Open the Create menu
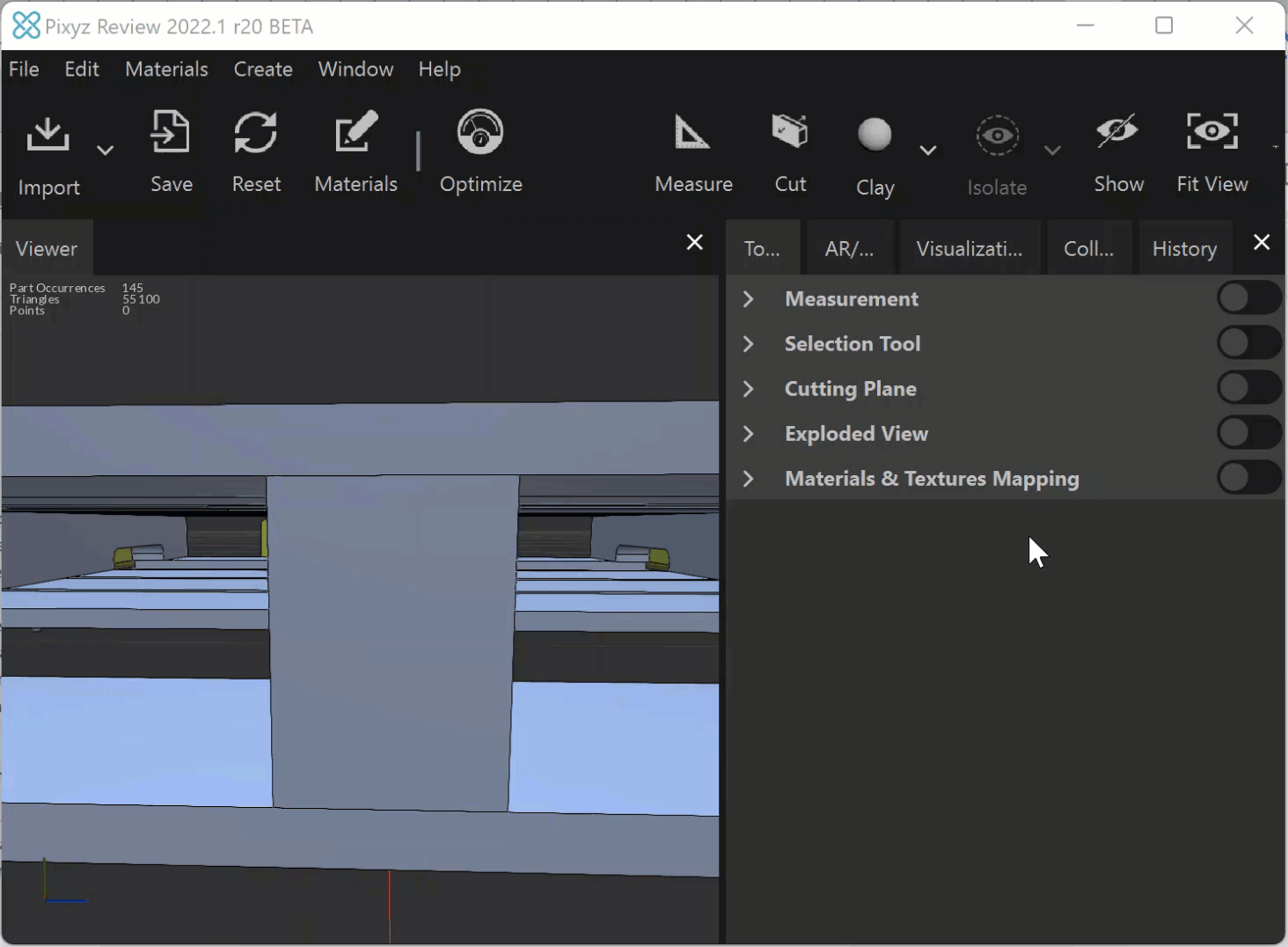This screenshot has height=947, width=1288. pyautogui.click(x=263, y=69)
